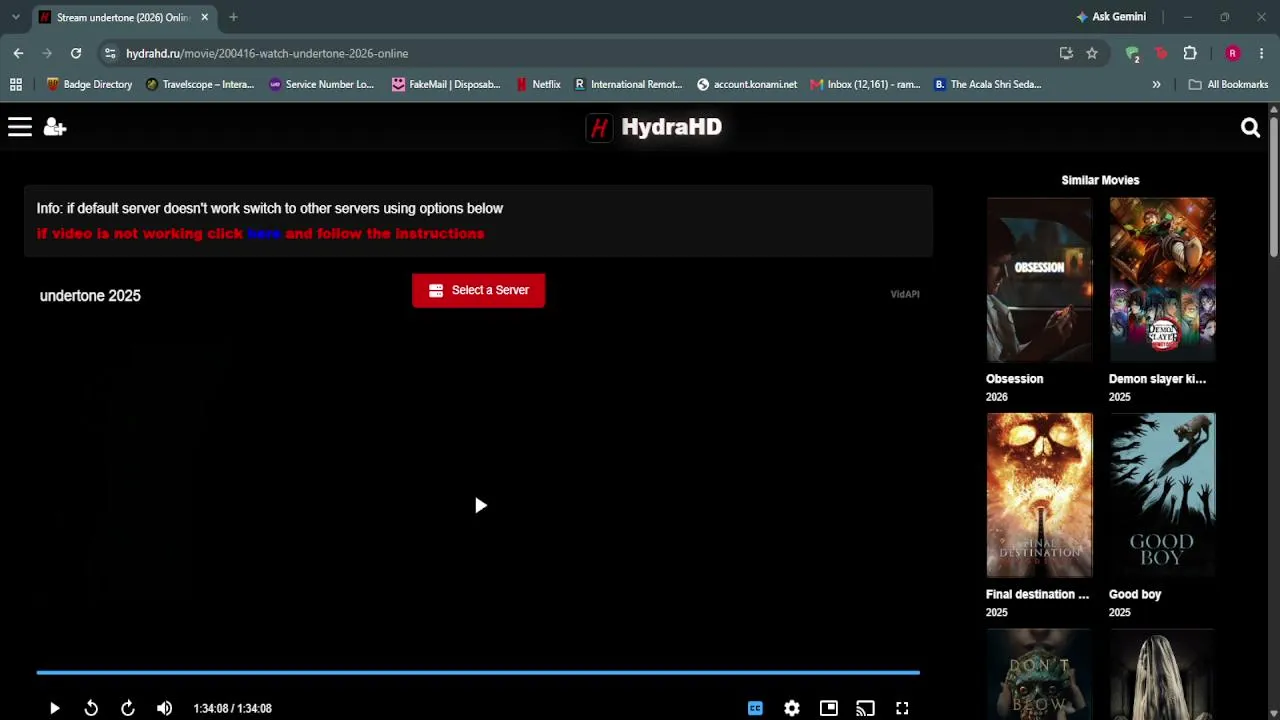View site information icon in address bar

(110, 53)
